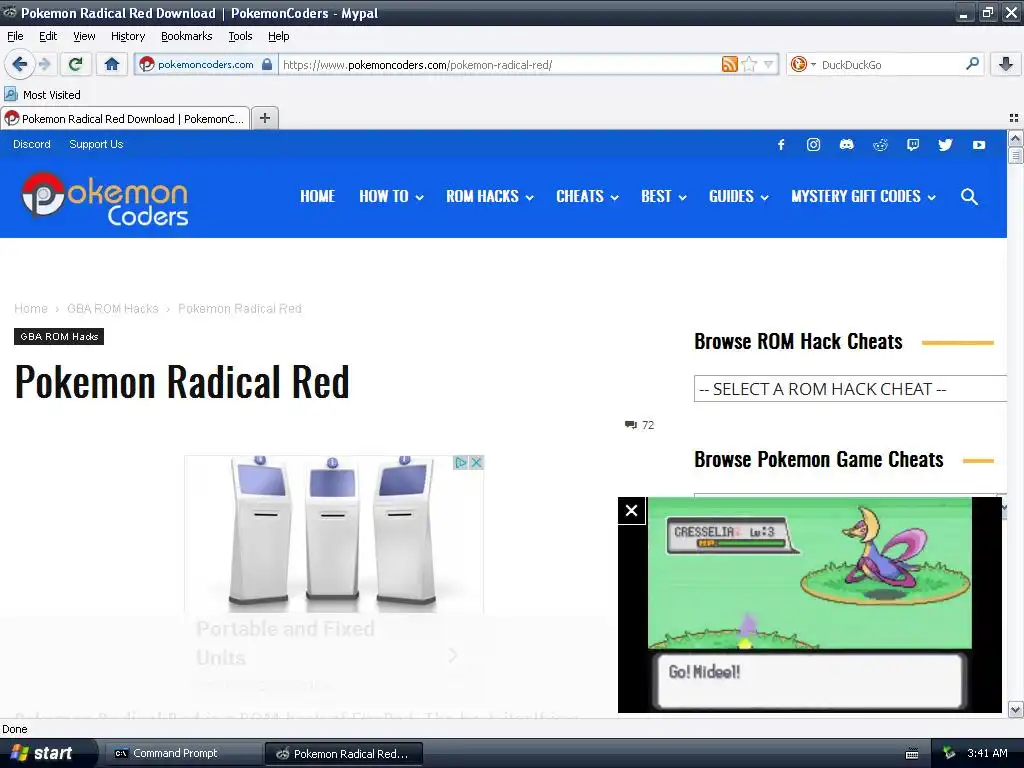The height and width of the screenshot is (768, 1024).
Task: Open the Help menu
Action: [x=278, y=36]
